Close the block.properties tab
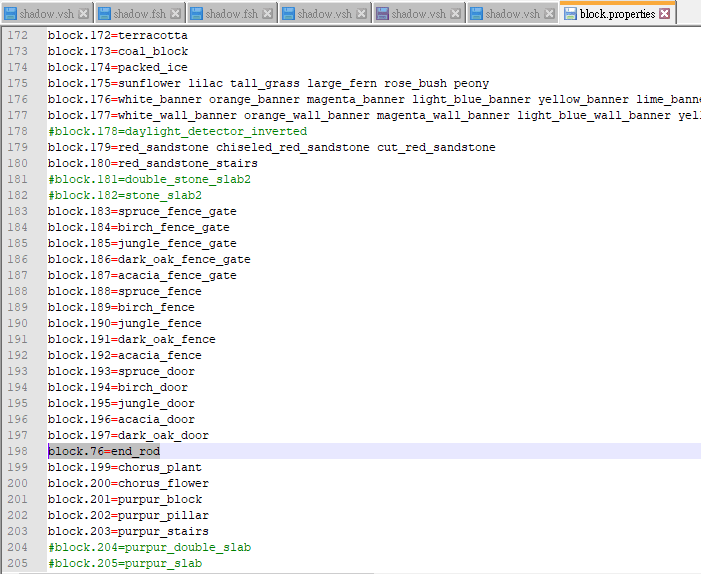The width and height of the screenshot is (701, 574). coord(665,14)
